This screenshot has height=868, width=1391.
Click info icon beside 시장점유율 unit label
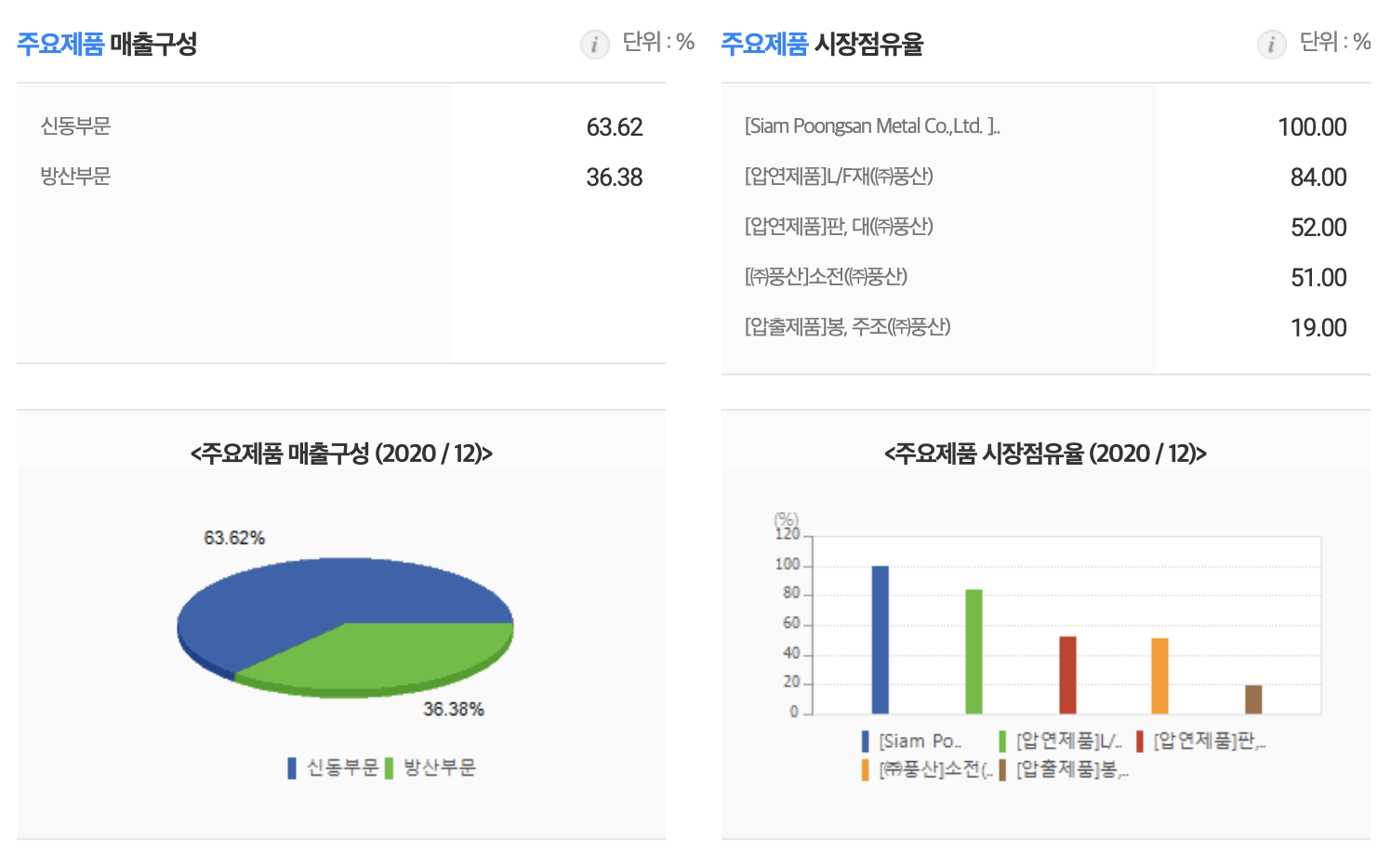1271,44
